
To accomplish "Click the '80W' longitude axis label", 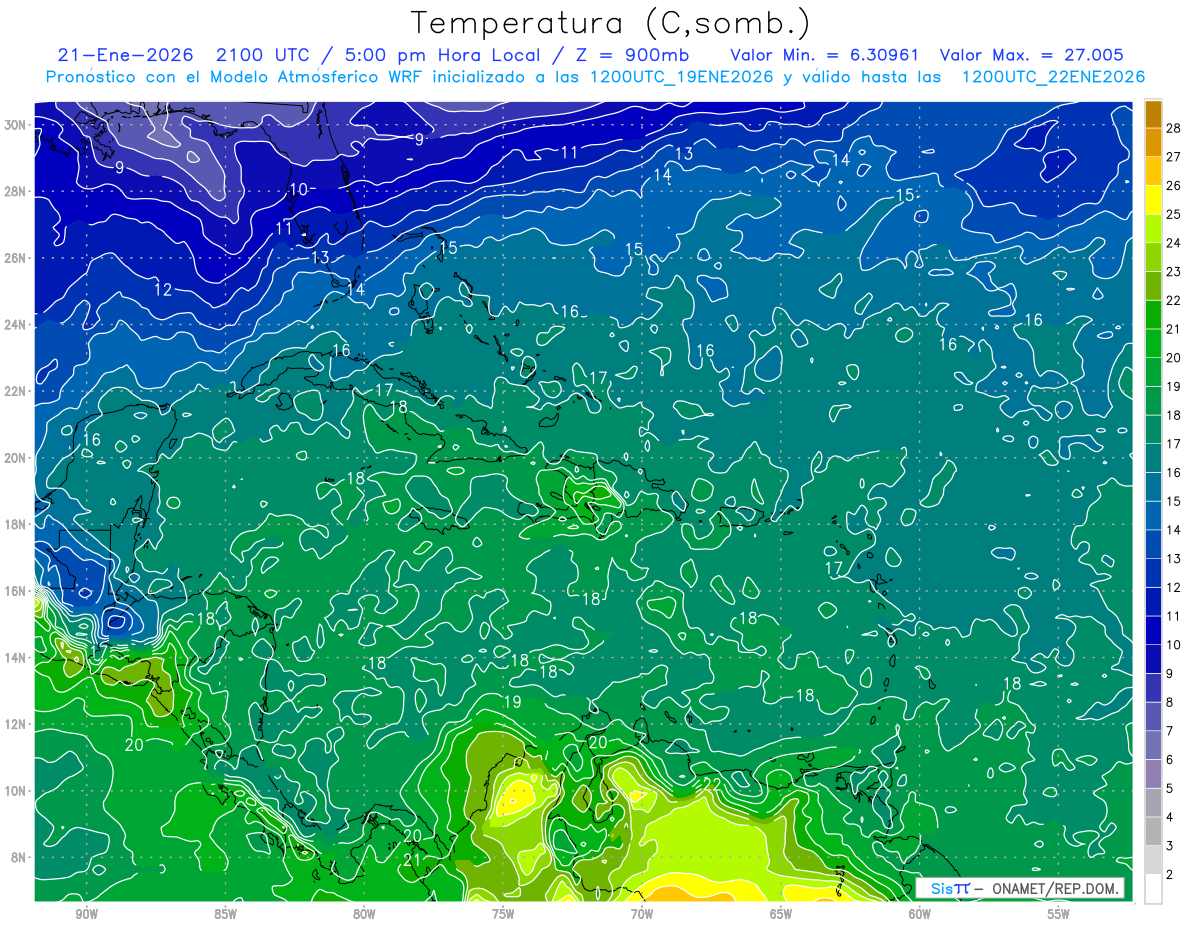I will click(x=364, y=913).
